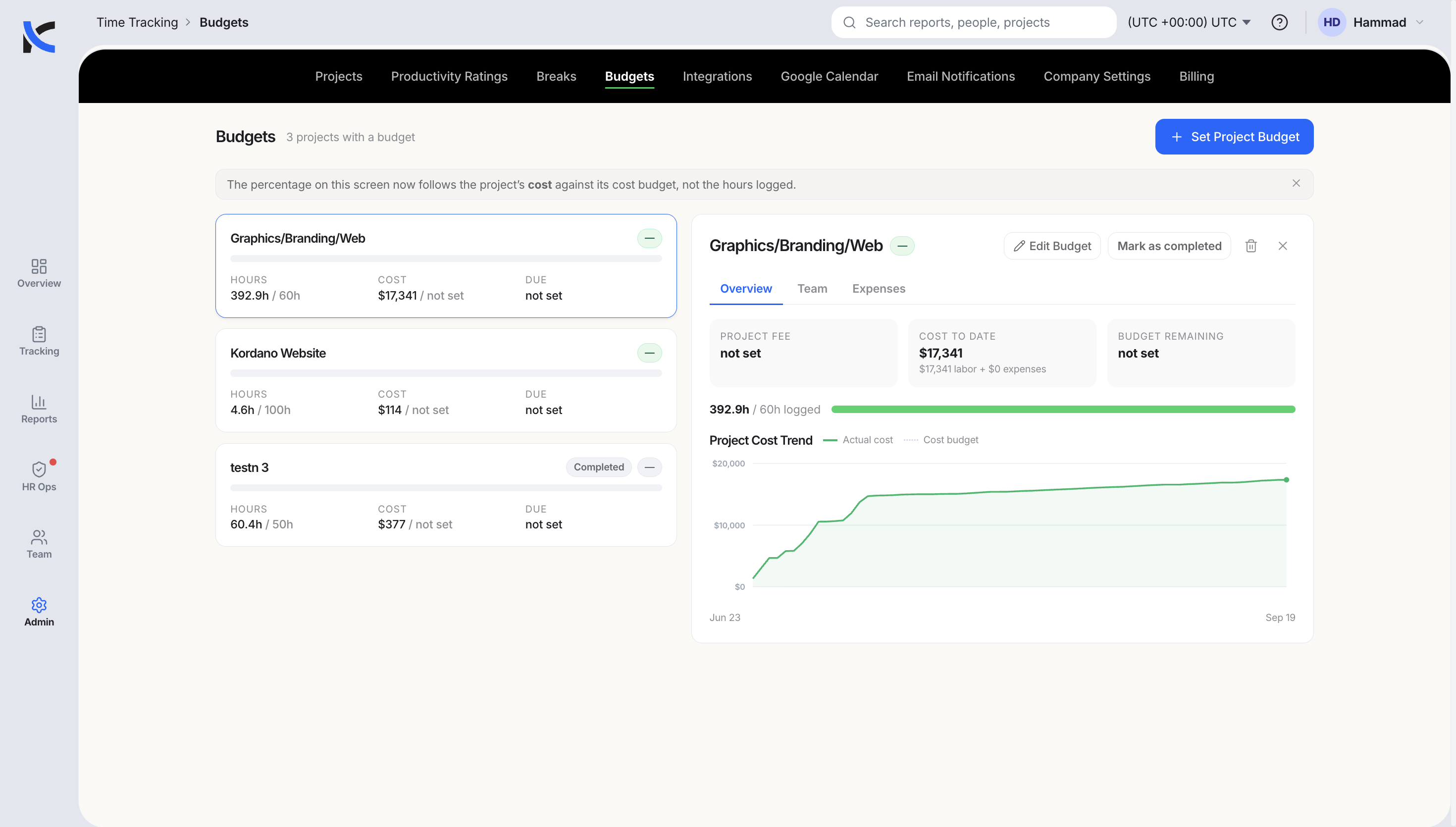Click the status badge beside the detail panel title
This screenshot has width=1456, height=827.
(x=902, y=246)
